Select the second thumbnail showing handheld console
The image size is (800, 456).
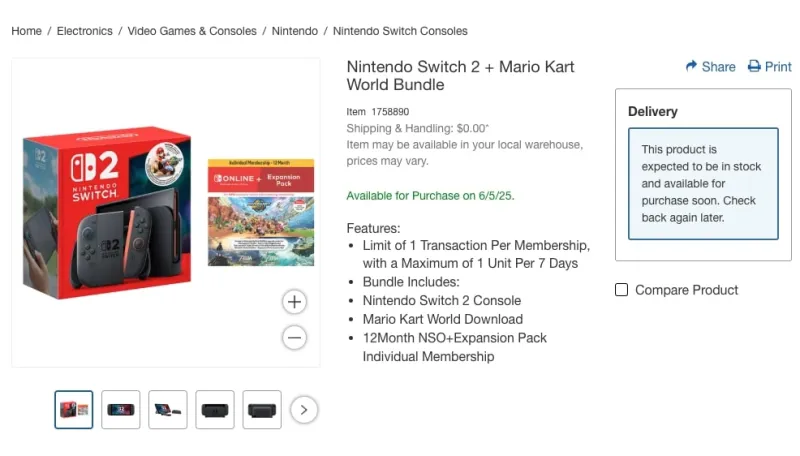(121, 409)
